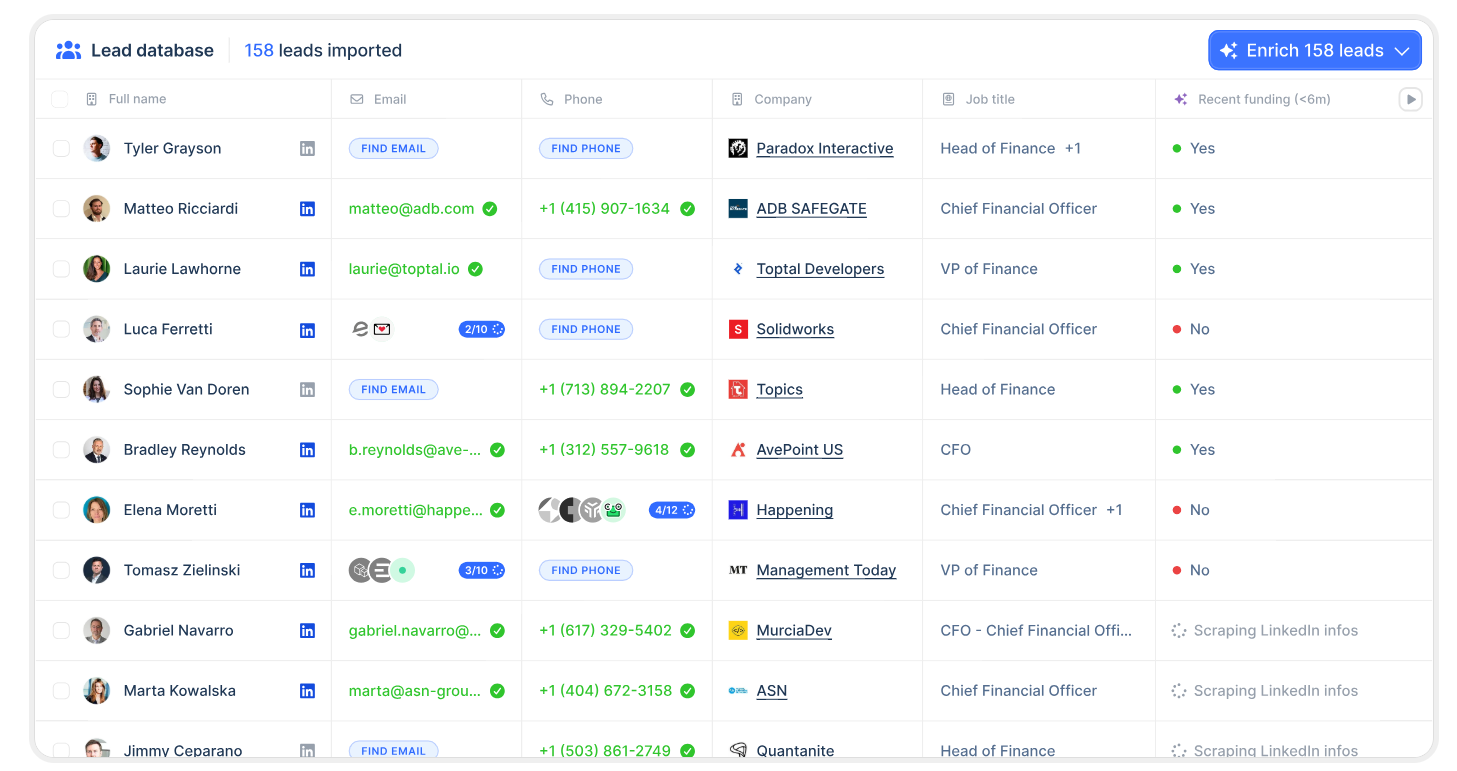This screenshot has width=1457, height=771.
Task: Check the box for Matteo Ricciardi
Action: (x=61, y=209)
